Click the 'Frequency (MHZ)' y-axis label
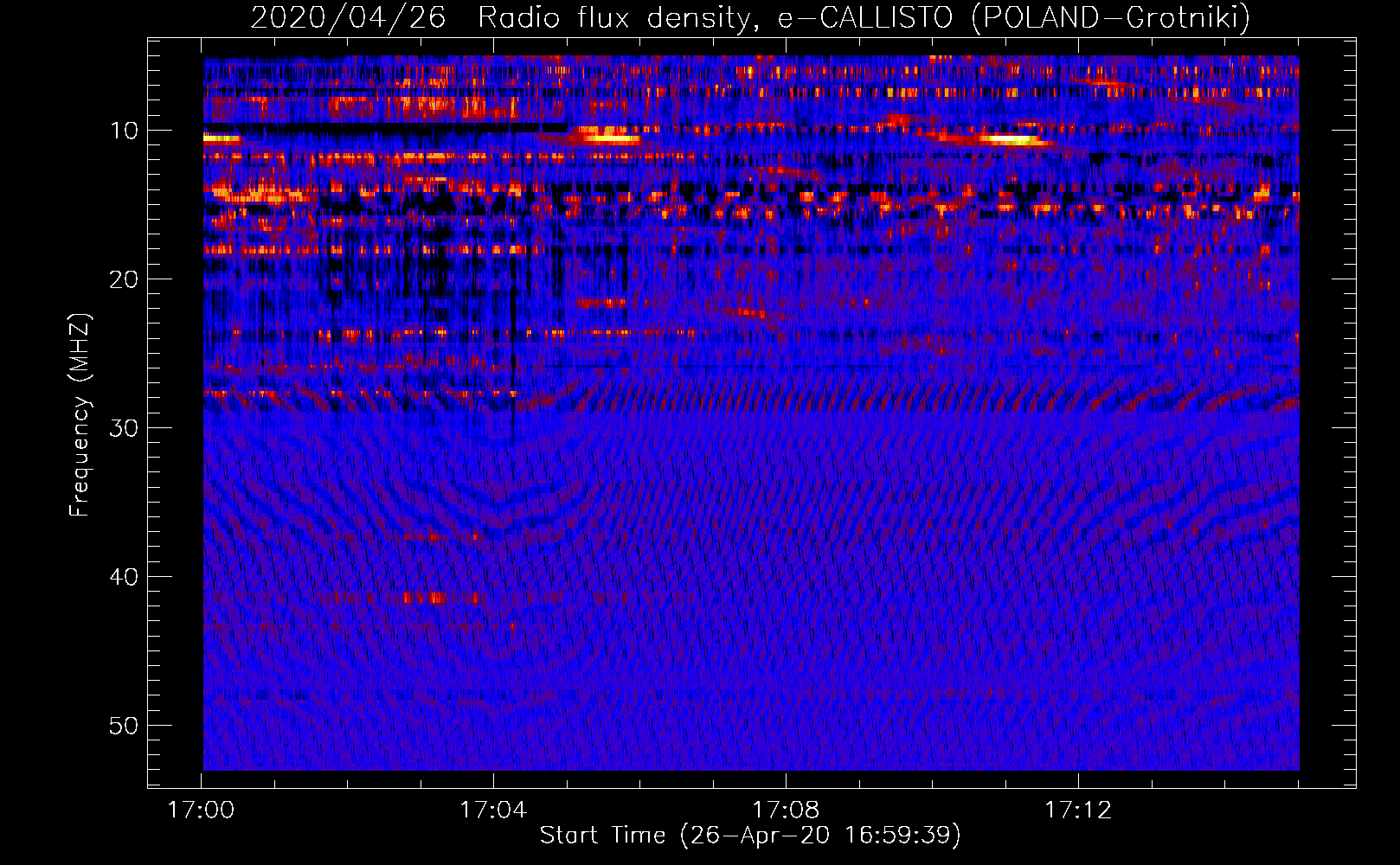The image size is (1400, 865). point(79,414)
